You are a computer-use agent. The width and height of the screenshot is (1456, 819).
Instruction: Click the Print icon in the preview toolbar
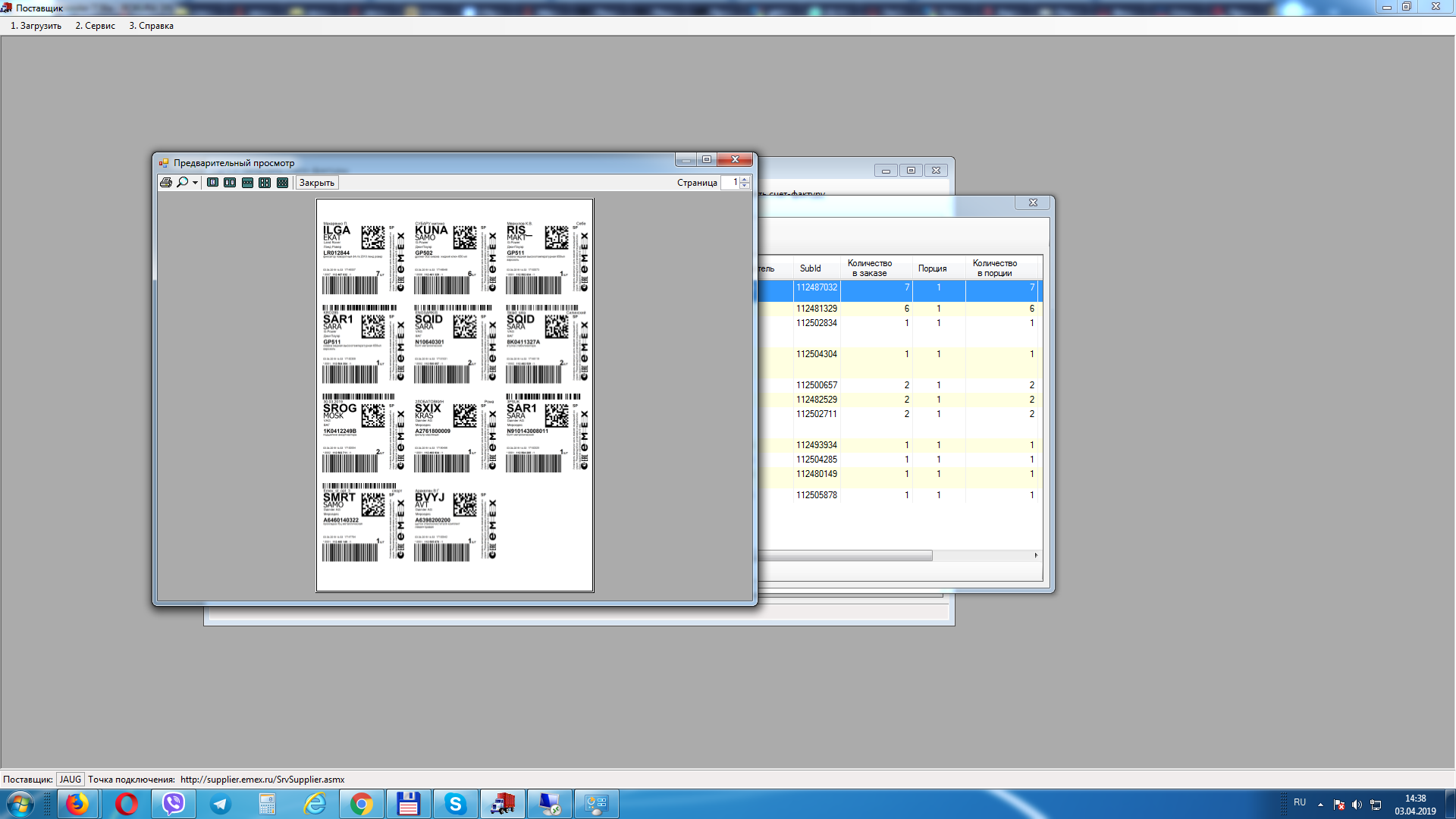[x=166, y=183]
